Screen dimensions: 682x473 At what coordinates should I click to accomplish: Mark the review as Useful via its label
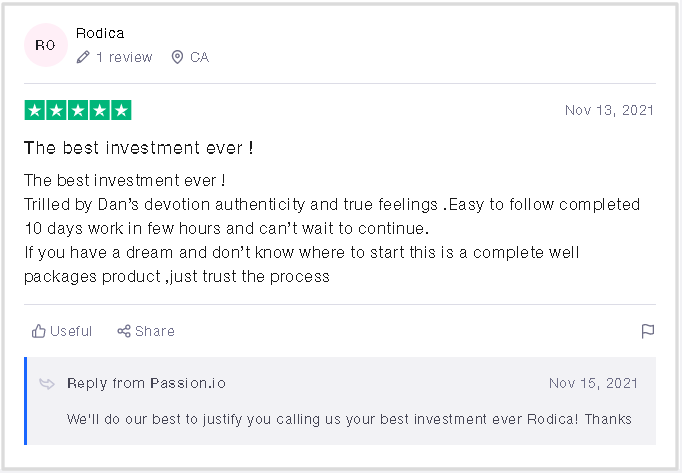71,331
